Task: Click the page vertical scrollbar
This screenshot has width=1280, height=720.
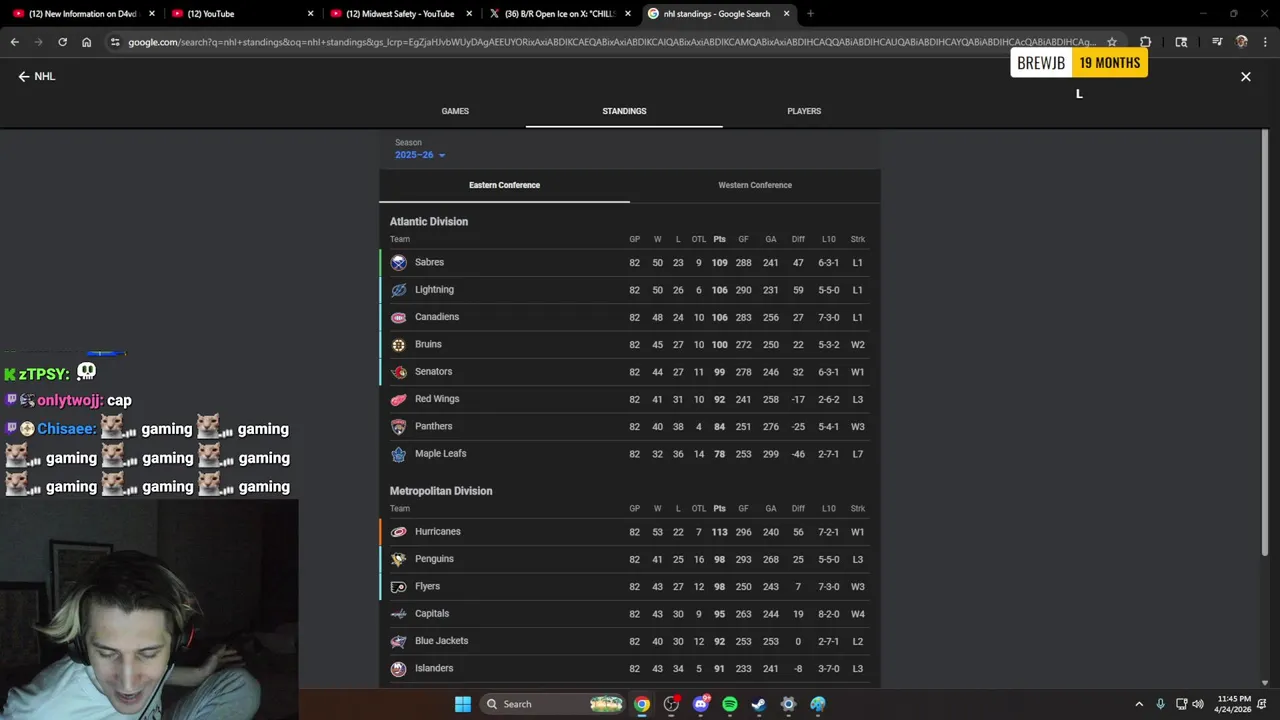Action: 1265,345
